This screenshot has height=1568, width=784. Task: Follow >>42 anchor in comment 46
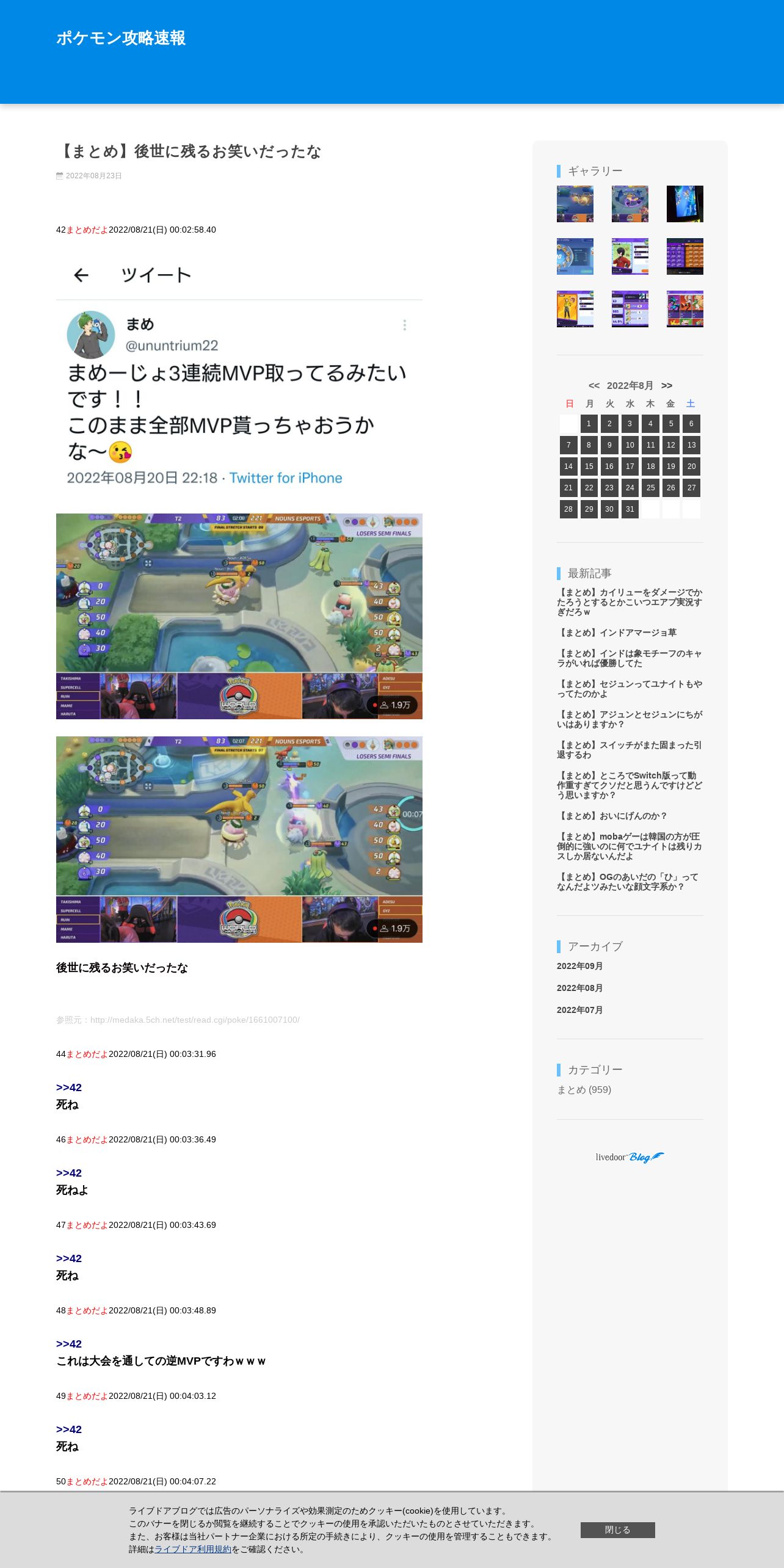coord(68,1173)
